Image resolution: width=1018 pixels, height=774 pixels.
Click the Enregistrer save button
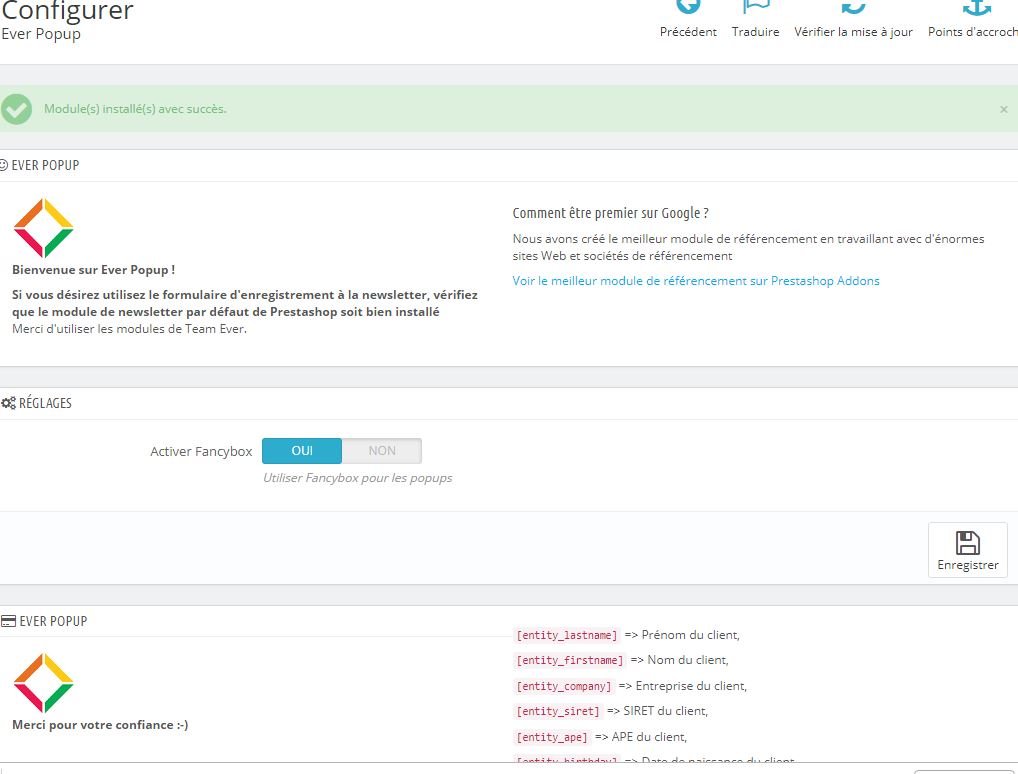(967, 550)
